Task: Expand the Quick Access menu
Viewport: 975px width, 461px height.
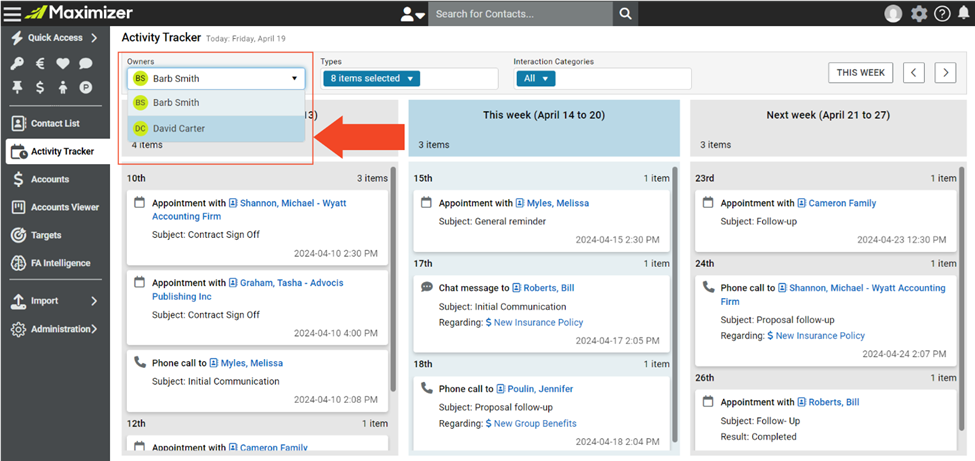Action: pyautogui.click(x=55, y=38)
